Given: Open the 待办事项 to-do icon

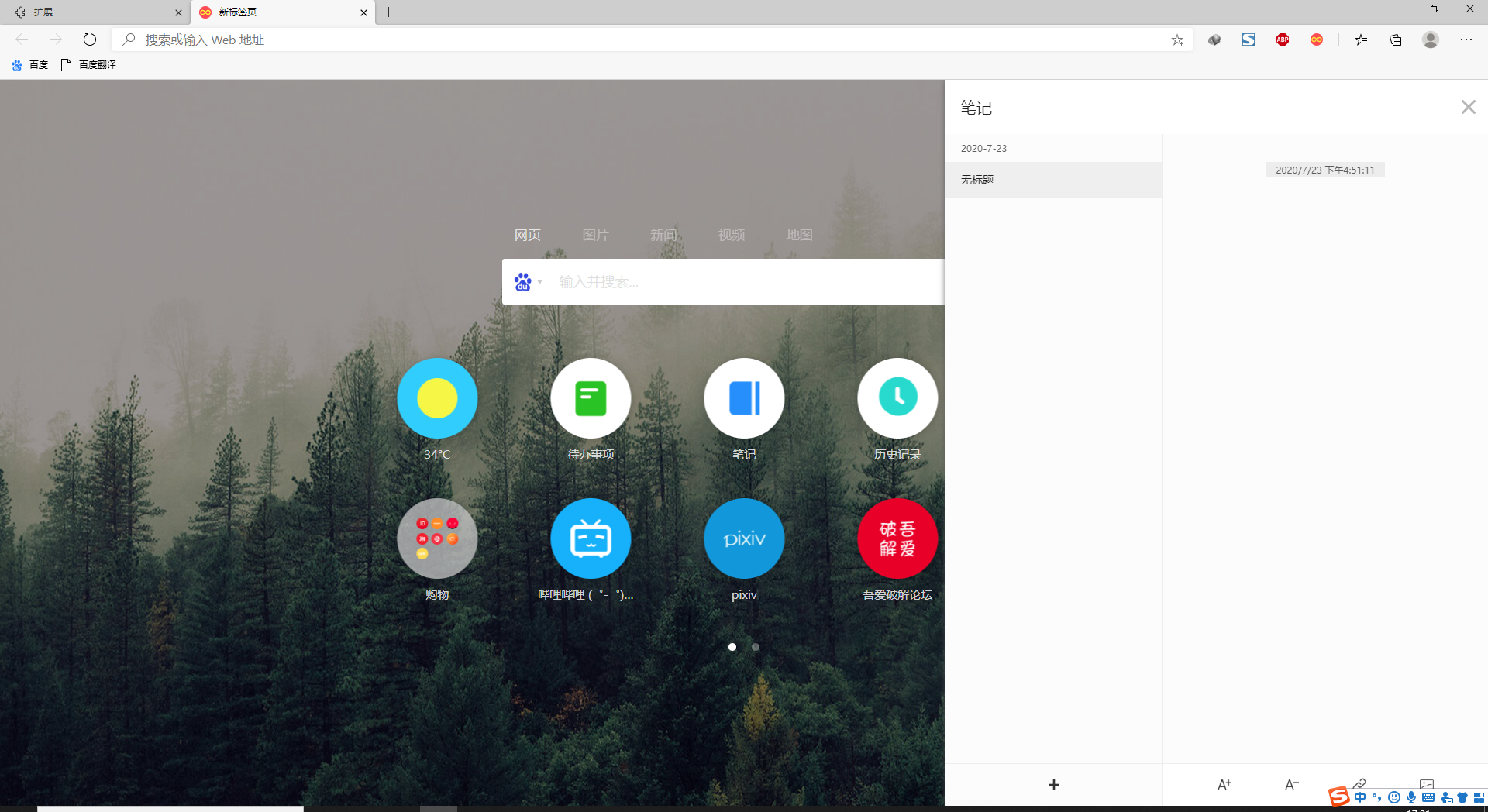Looking at the screenshot, I should [591, 398].
